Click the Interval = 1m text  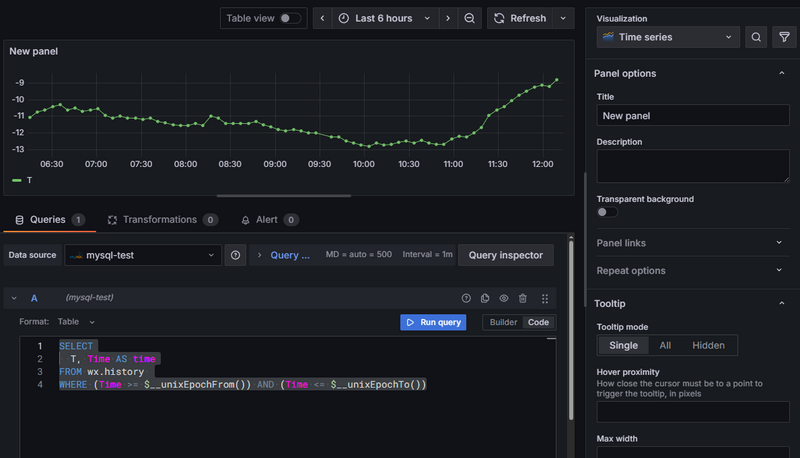[x=428, y=254]
